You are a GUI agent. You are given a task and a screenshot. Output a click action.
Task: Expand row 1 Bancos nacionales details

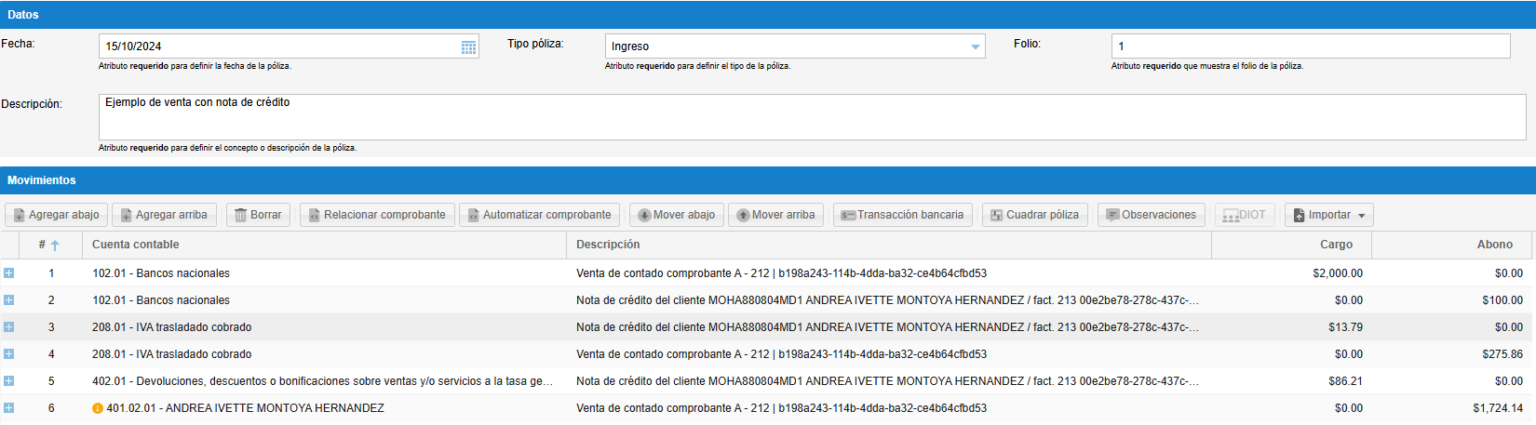point(9,273)
